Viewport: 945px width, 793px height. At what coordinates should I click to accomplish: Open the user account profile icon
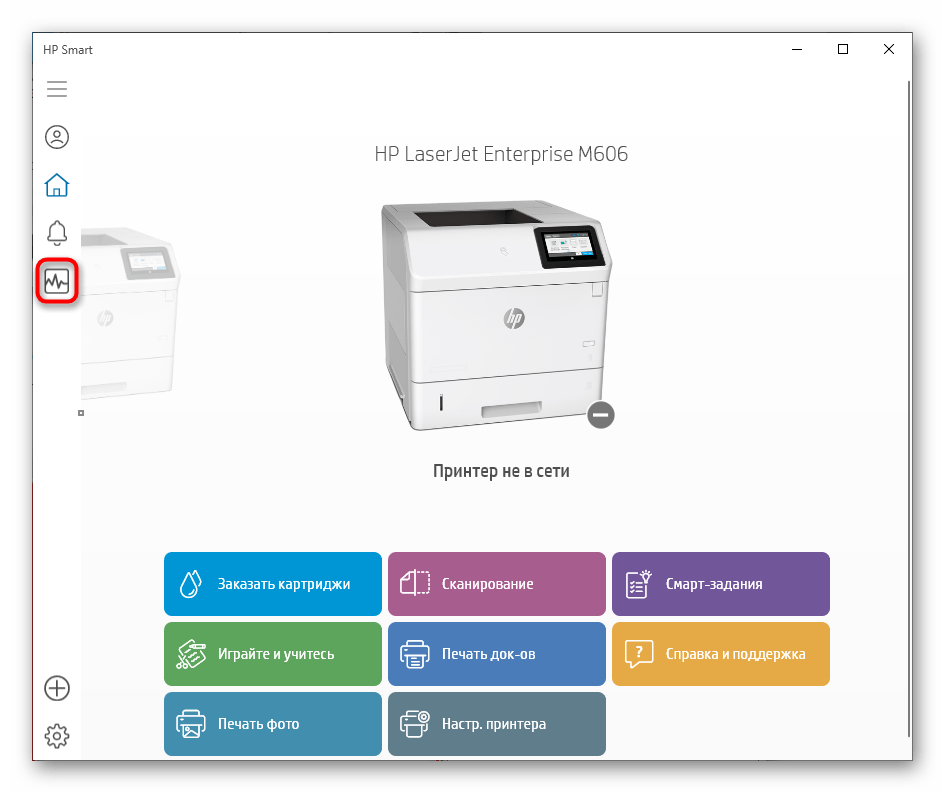click(x=57, y=137)
